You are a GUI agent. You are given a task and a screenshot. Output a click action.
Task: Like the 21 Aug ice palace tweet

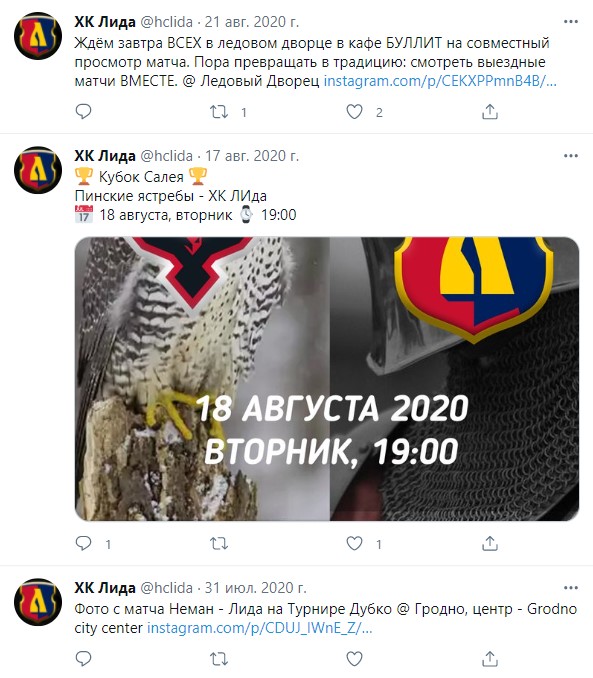354,112
